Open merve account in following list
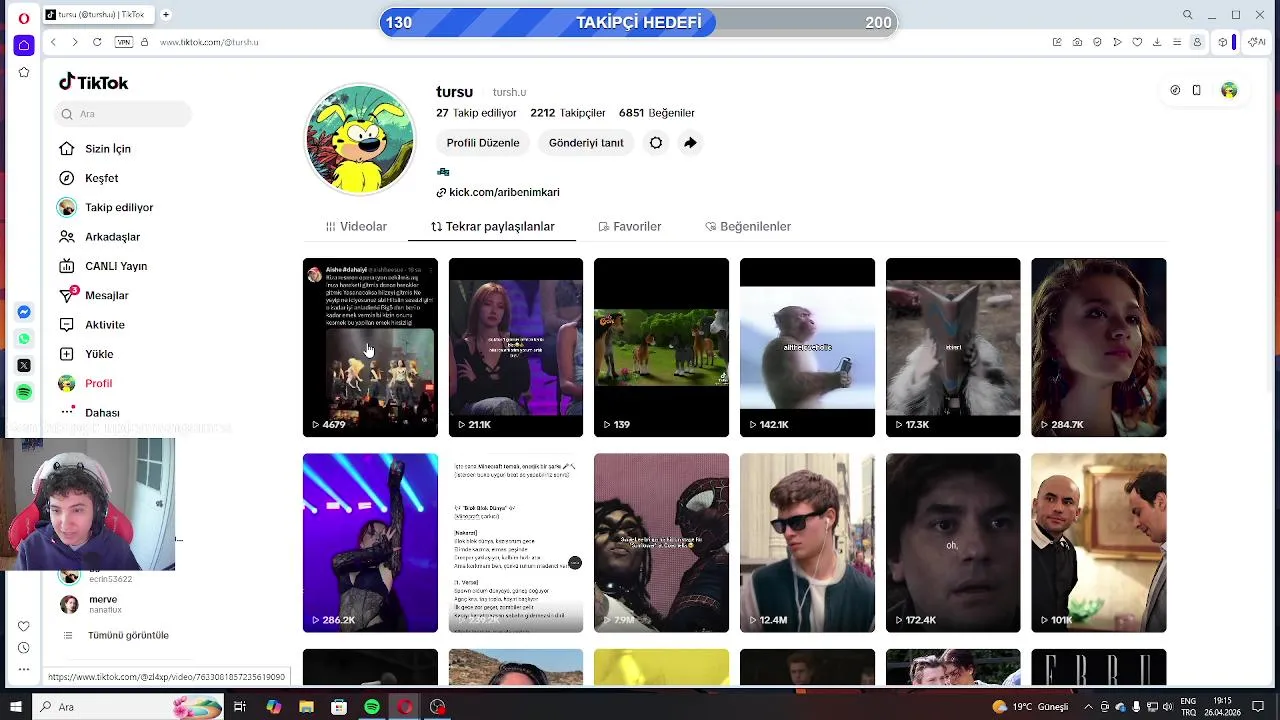This screenshot has width=1280, height=720. tap(102, 604)
